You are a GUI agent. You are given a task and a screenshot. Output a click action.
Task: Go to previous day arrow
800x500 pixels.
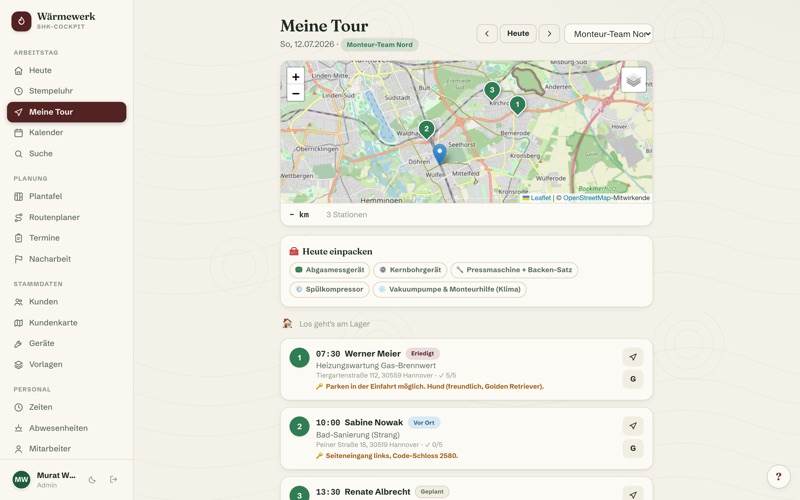(487, 34)
